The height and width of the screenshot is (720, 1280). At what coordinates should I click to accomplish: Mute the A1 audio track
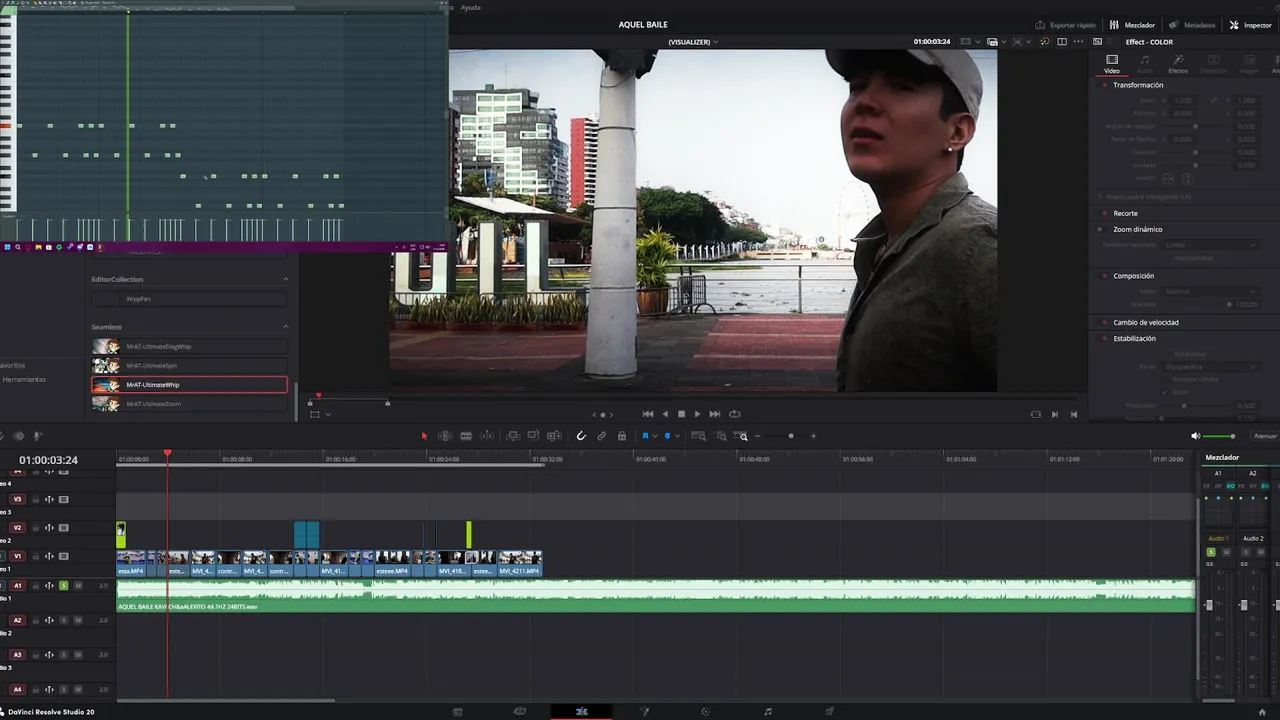[78, 586]
